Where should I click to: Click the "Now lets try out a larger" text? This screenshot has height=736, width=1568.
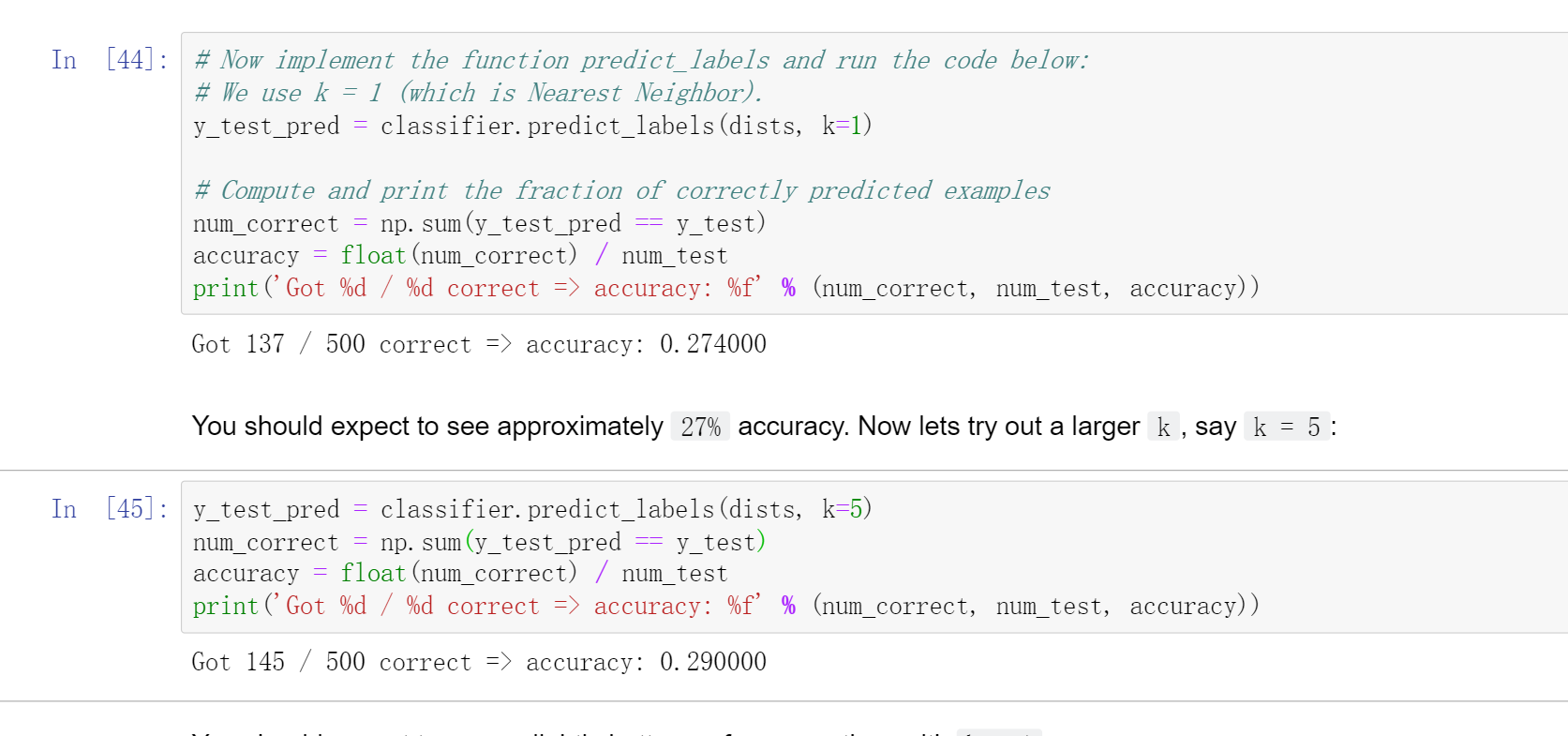click(998, 427)
